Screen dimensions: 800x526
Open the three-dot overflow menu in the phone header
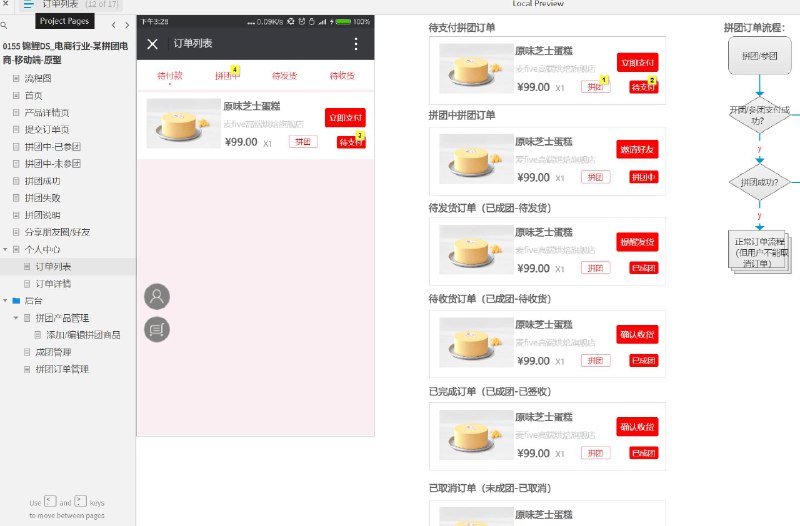click(x=356, y=44)
